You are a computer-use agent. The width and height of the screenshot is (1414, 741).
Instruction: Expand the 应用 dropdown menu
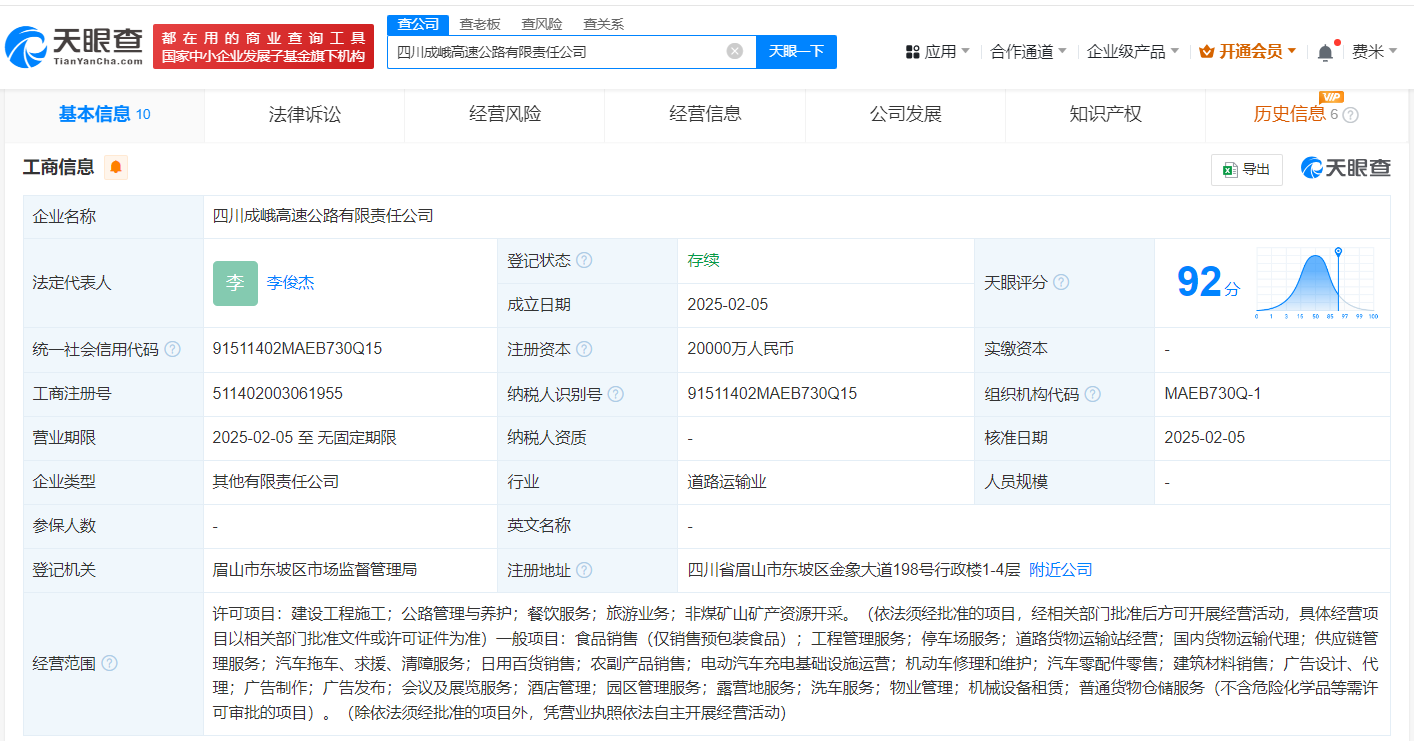pyautogui.click(x=937, y=51)
